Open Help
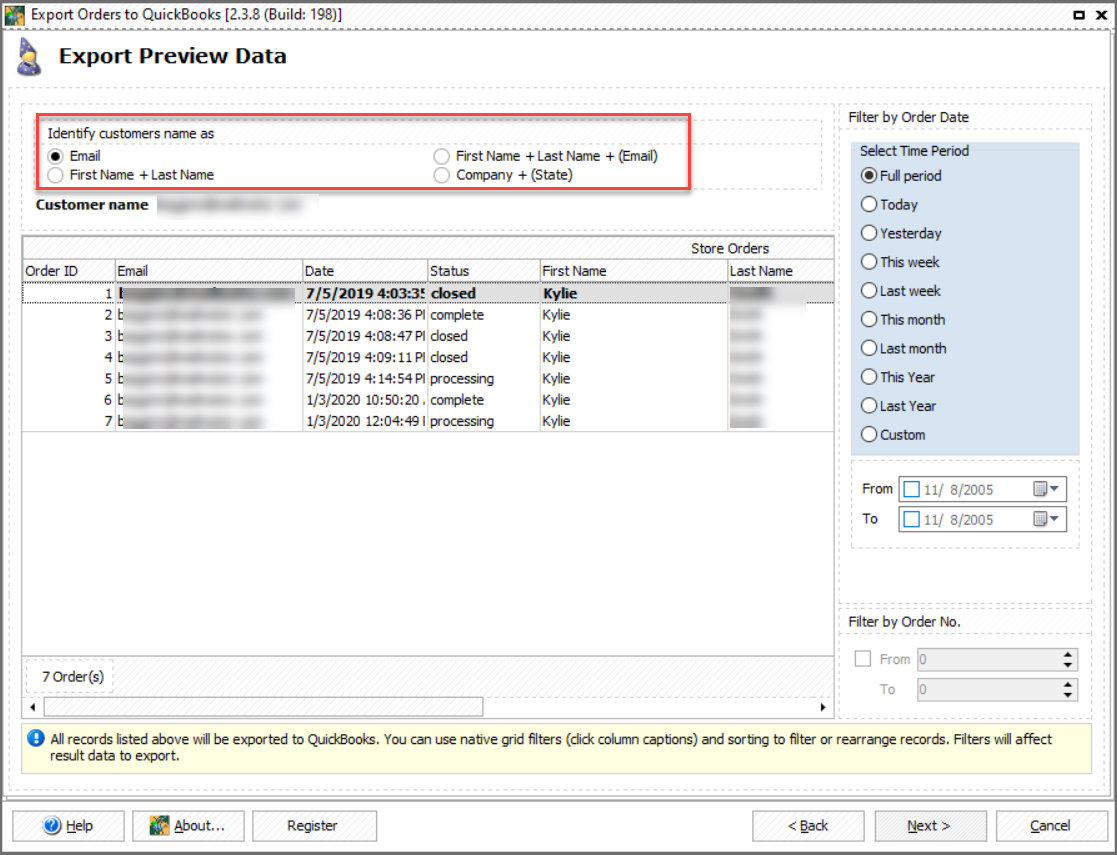 pyautogui.click(x=68, y=825)
